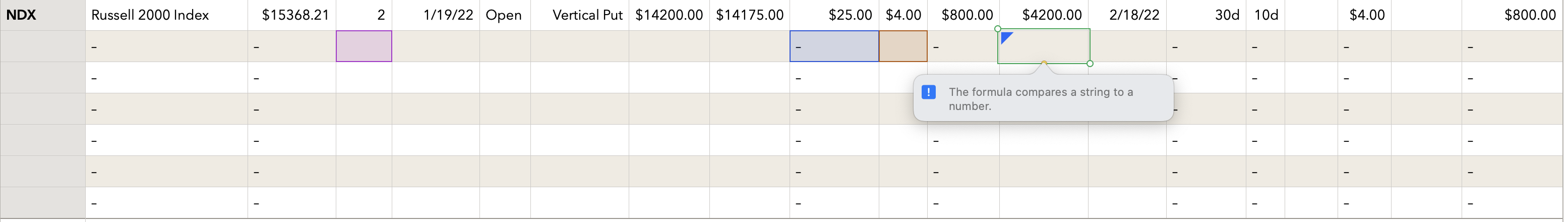
Task: Click the blue exclamation warning icon
Action: (928, 92)
